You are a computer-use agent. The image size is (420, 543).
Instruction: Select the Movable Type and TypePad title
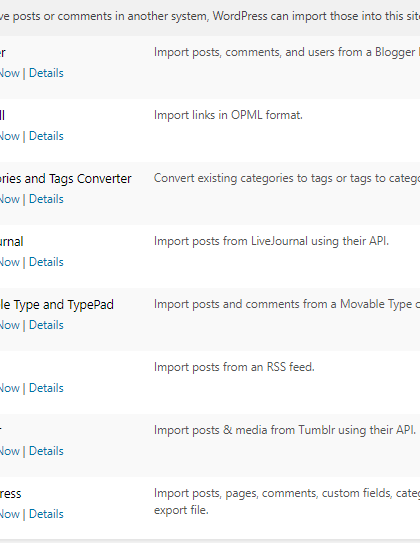pos(57,305)
